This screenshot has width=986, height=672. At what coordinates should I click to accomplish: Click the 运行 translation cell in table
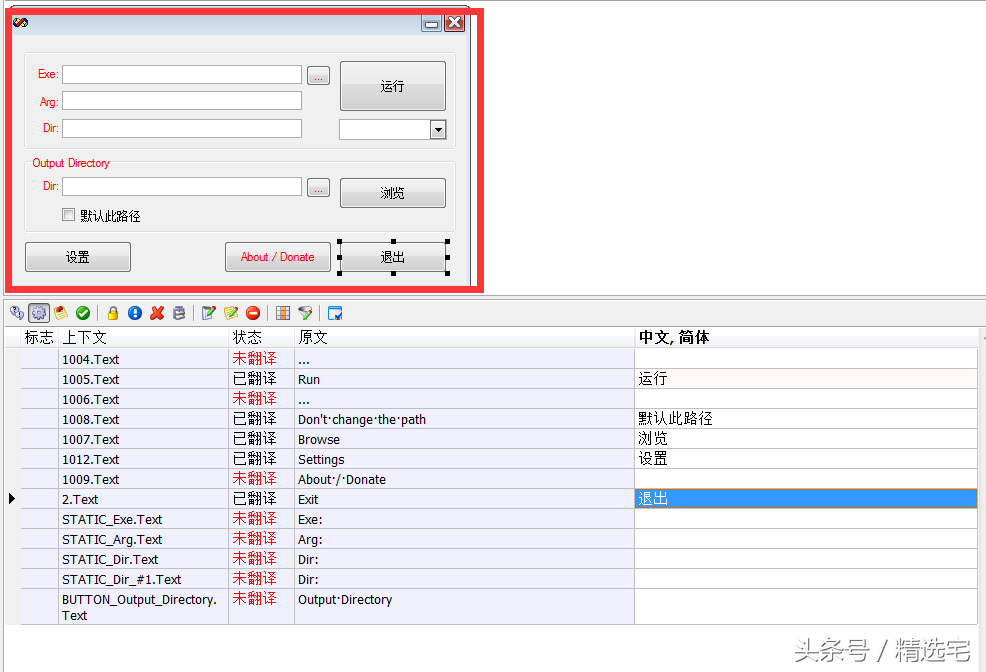click(806, 379)
